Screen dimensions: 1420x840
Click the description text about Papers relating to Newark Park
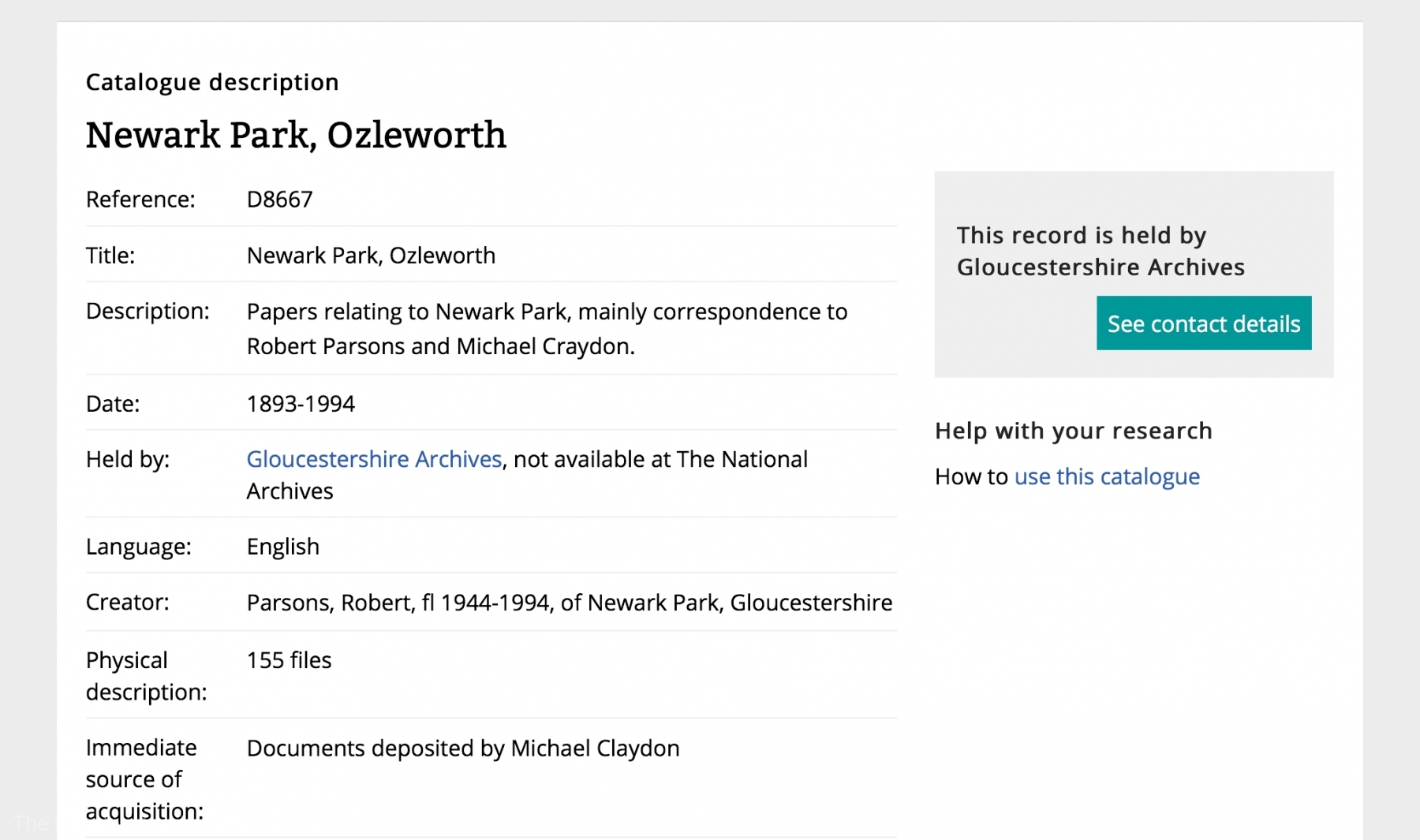coord(546,328)
